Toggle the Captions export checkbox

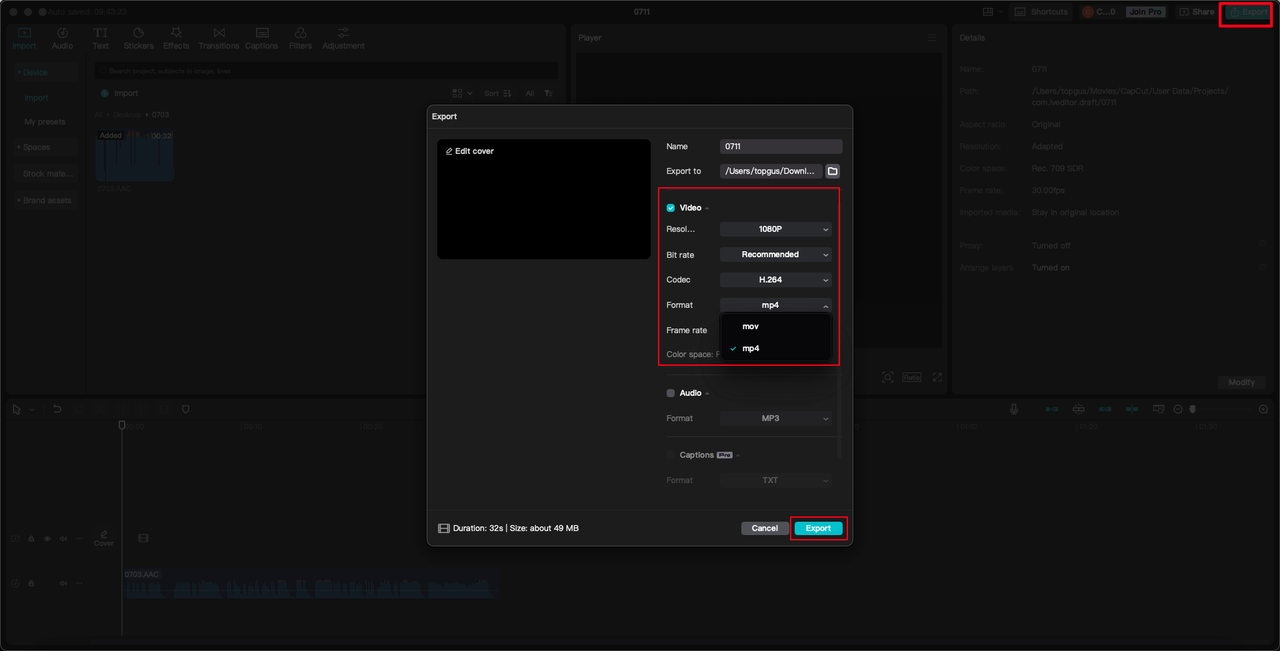[x=671, y=455]
